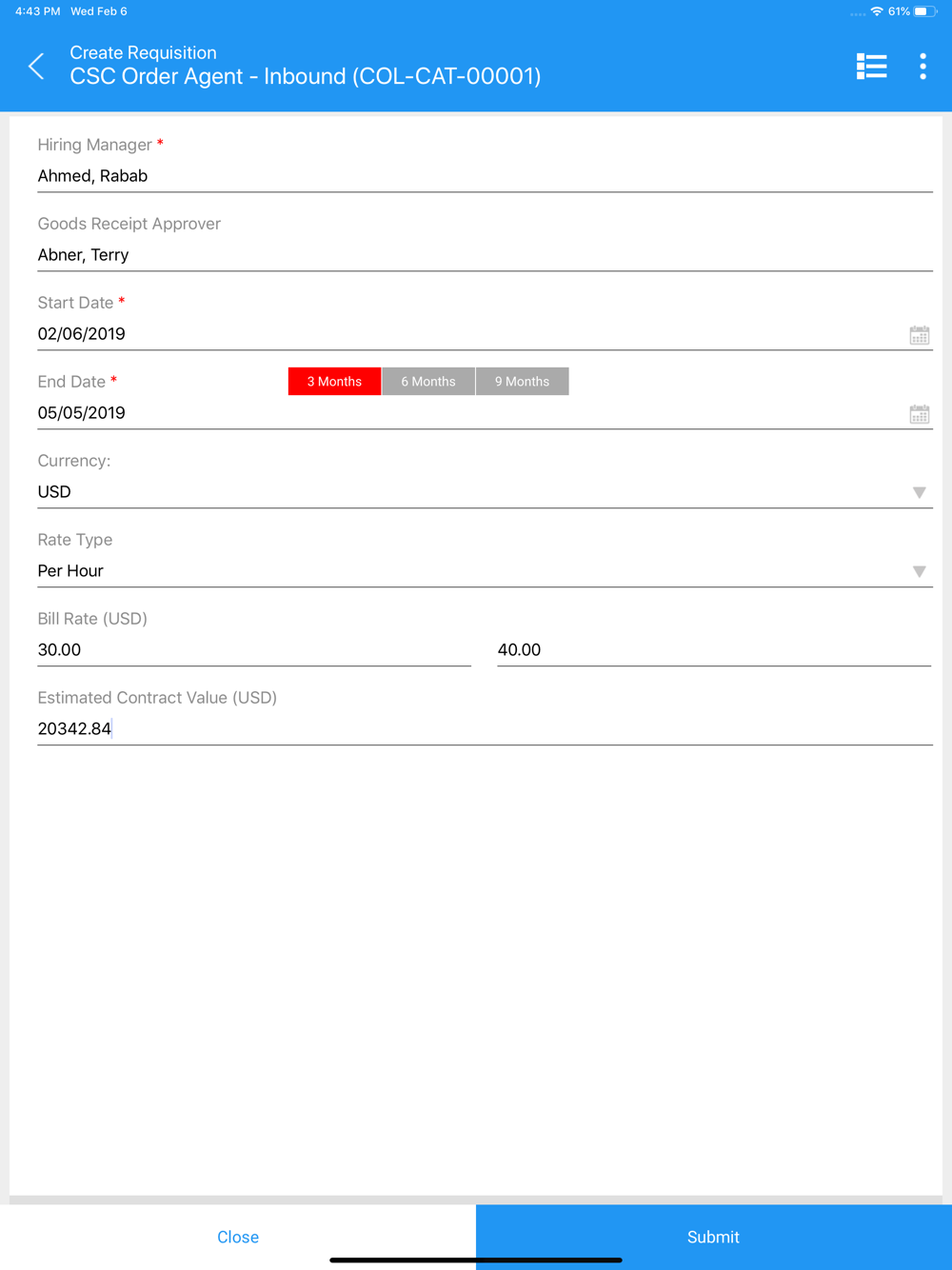Tap the battery indicator in status bar

pos(925,11)
